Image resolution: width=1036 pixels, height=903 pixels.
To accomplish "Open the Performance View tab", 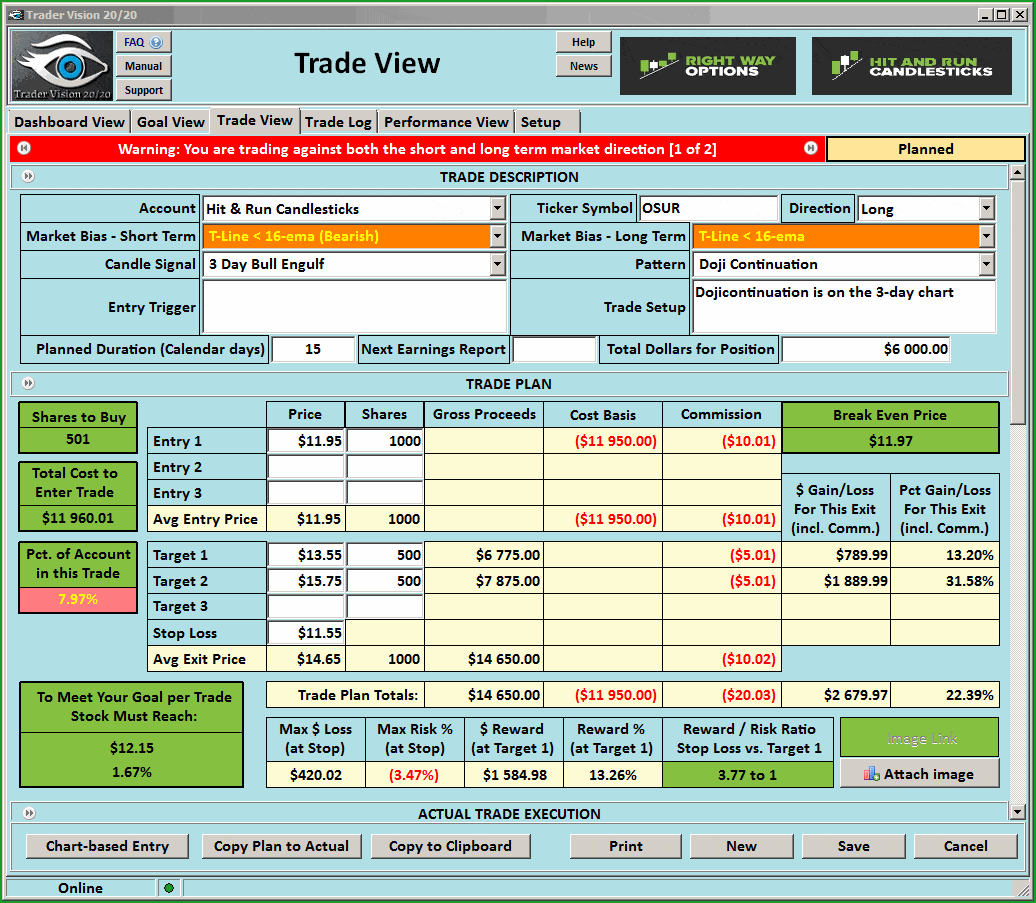I will pos(446,122).
